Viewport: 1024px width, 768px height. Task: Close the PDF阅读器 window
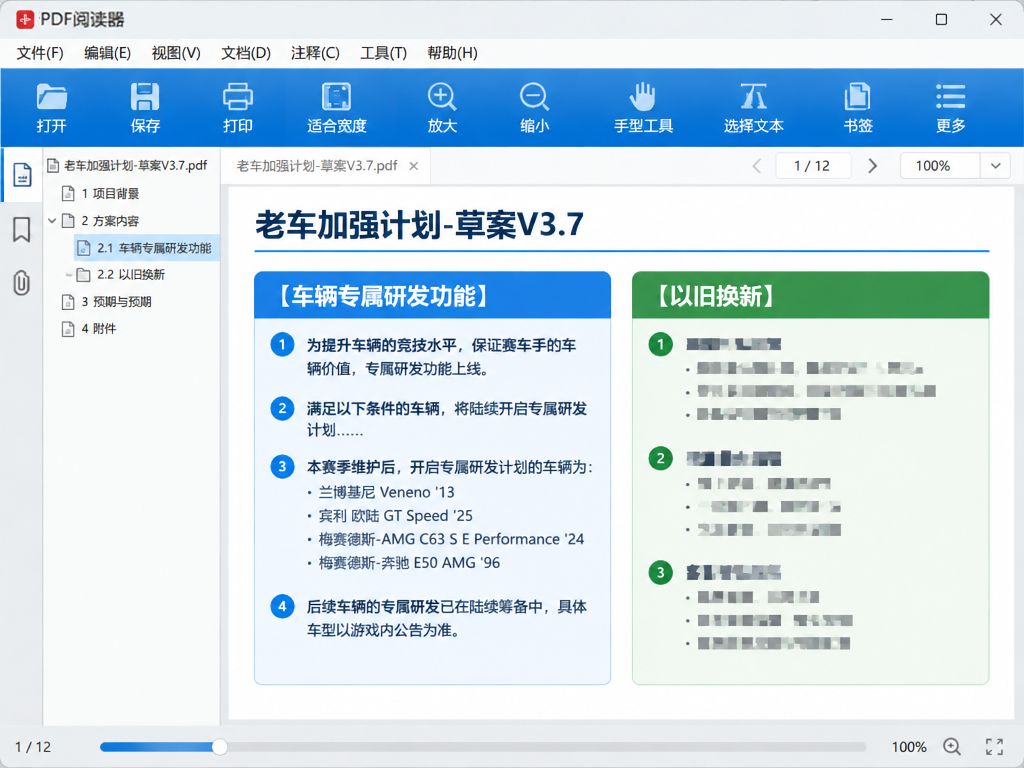point(995,20)
